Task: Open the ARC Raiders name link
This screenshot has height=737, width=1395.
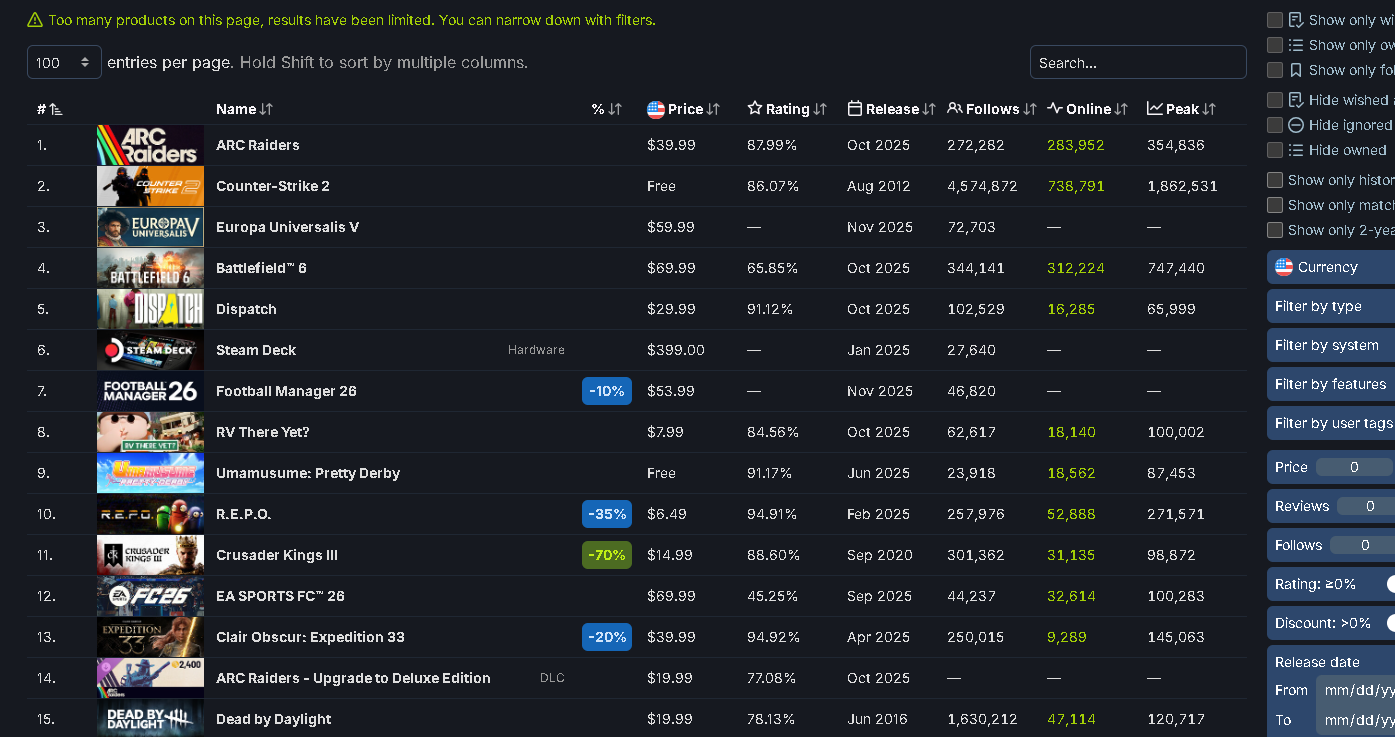Action: (258, 145)
